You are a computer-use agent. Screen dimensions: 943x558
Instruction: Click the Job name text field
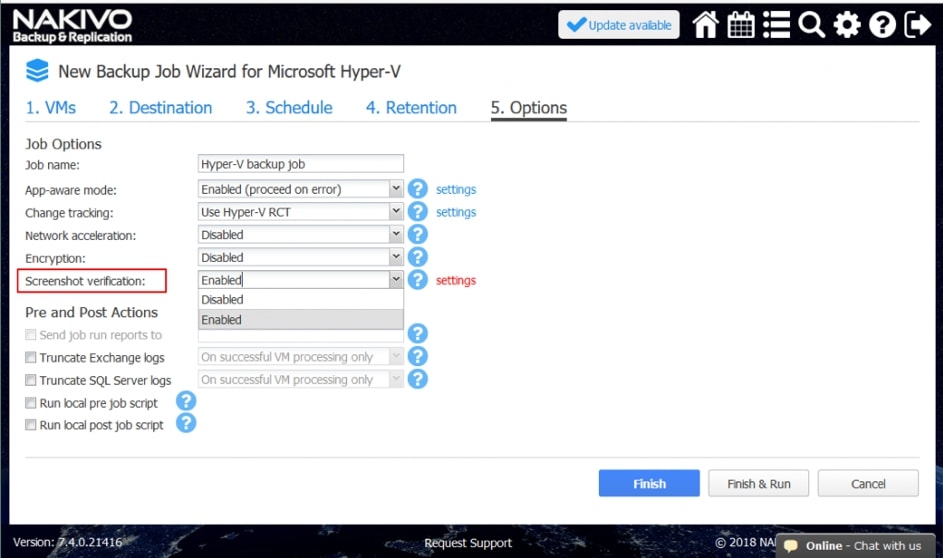pyautogui.click(x=301, y=164)
